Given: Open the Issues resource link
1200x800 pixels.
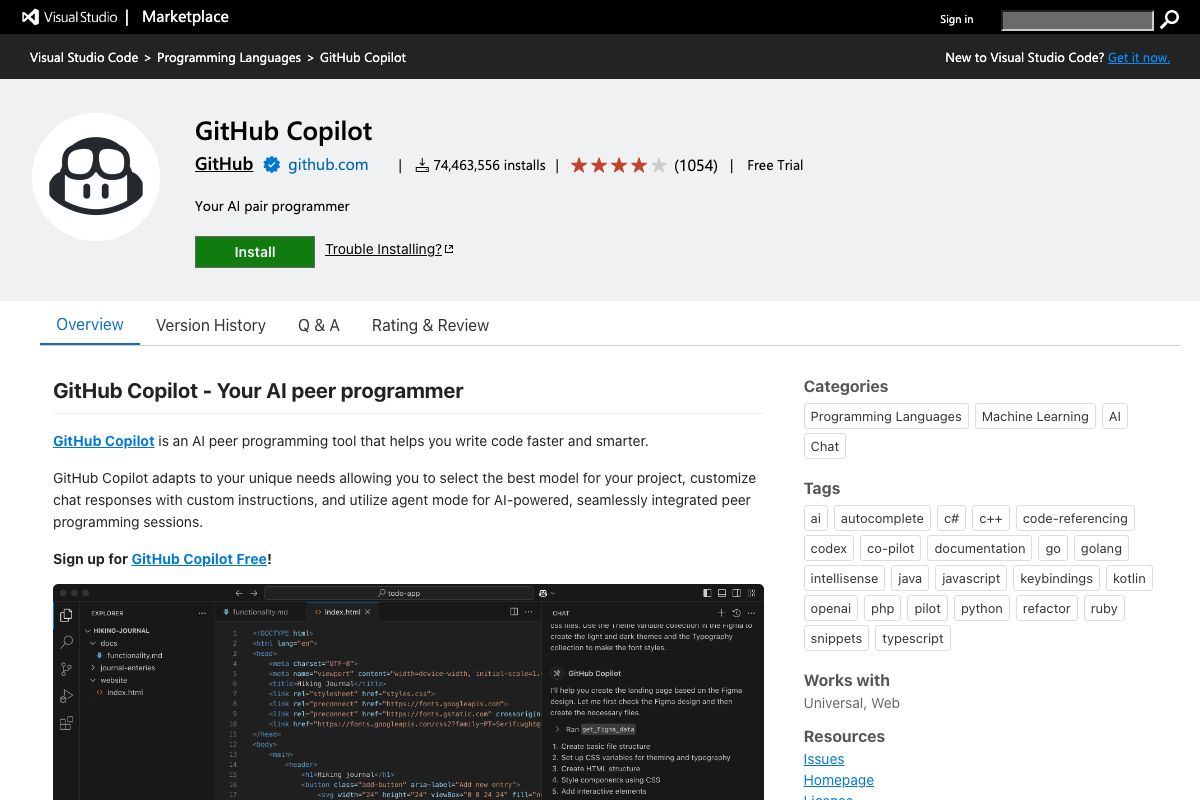Looking at the screenshot, I should point(824,759).
